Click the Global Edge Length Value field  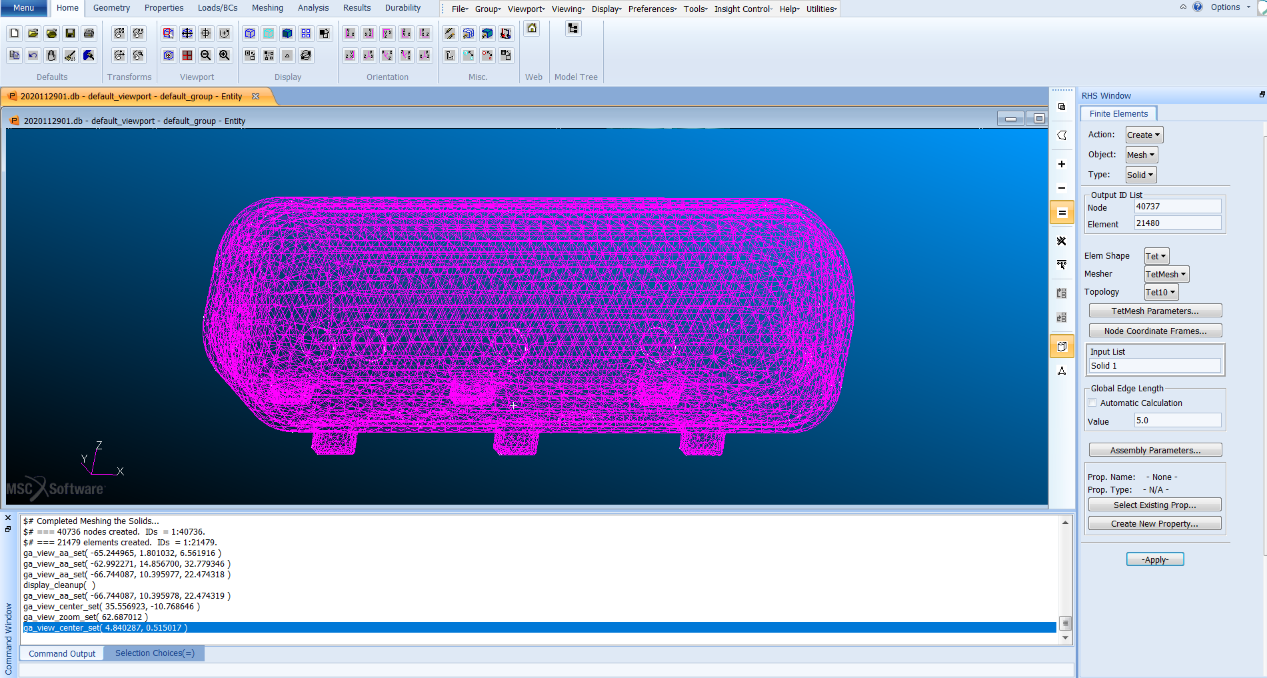pos(1177,421)
